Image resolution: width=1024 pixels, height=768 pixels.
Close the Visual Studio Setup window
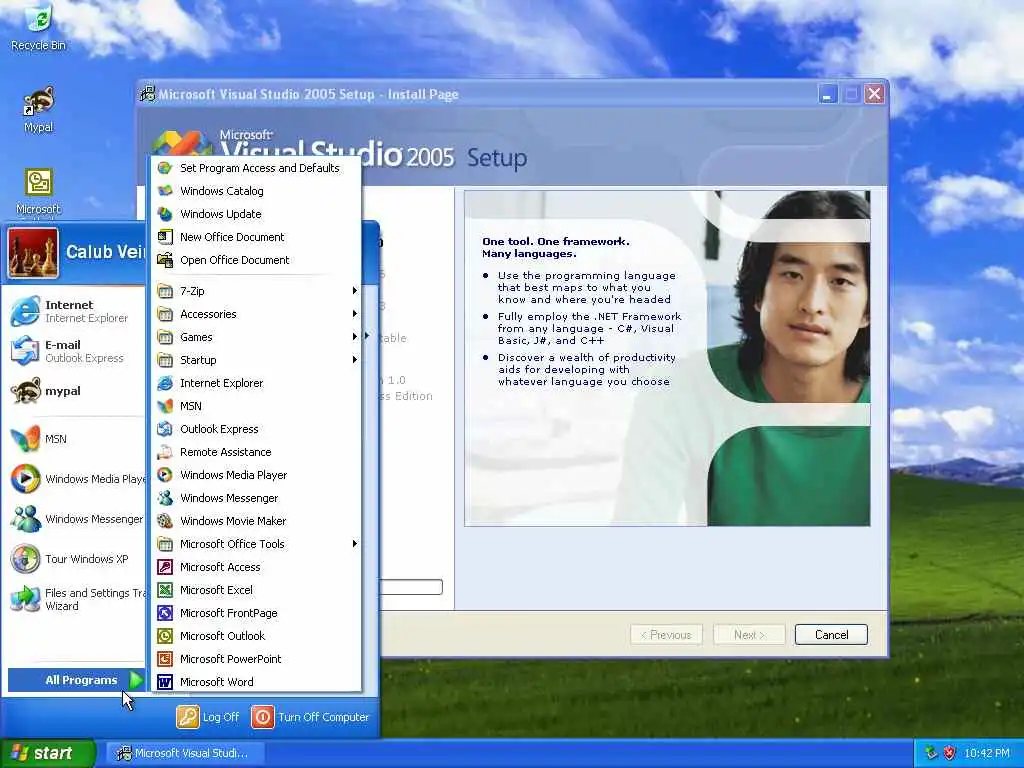(874, 94)
